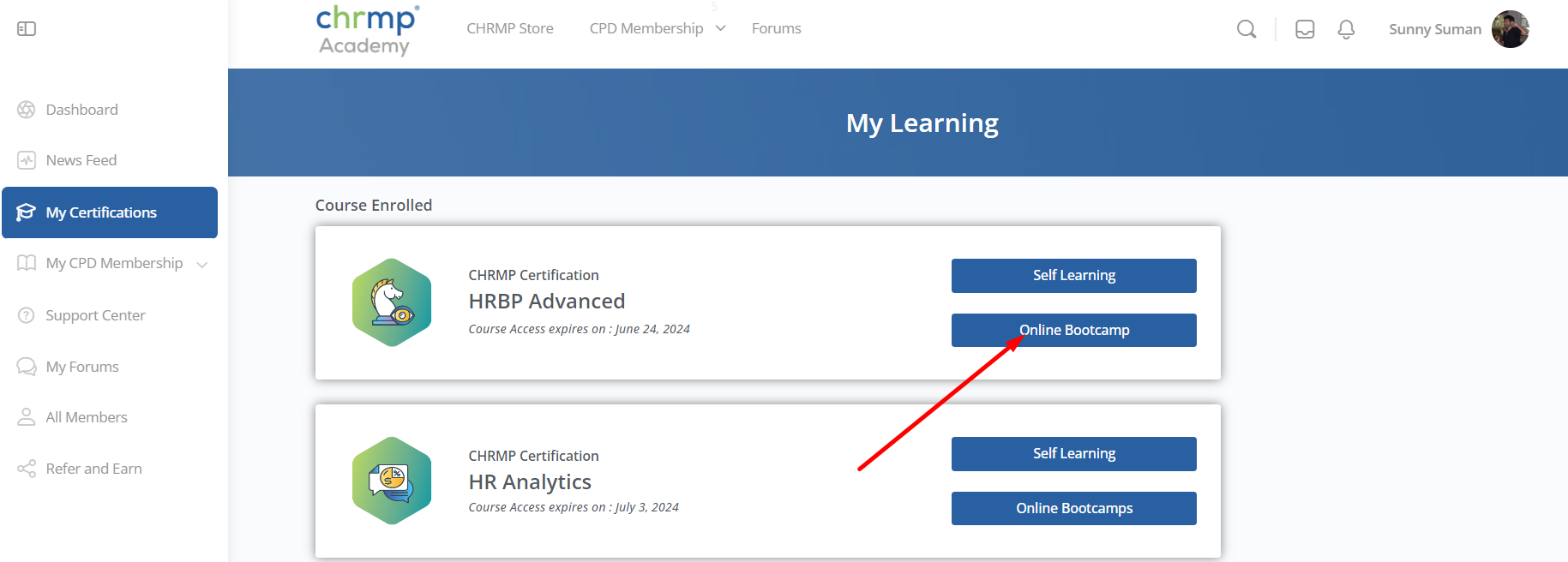Open Online Bootcamp for HRBP Advanced
Image resolution: width=1568 pixels, height=562 pixels.
[1074, 330]
